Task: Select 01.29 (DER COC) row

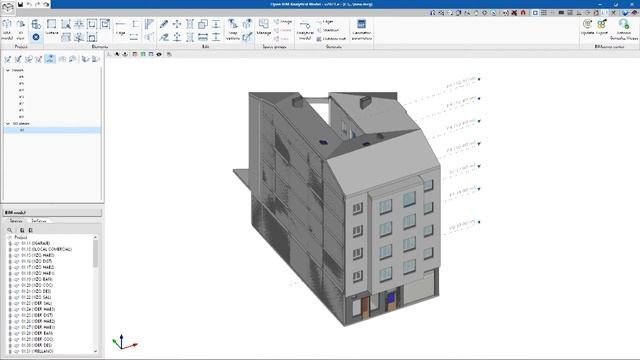Action: tap(37, 339)
